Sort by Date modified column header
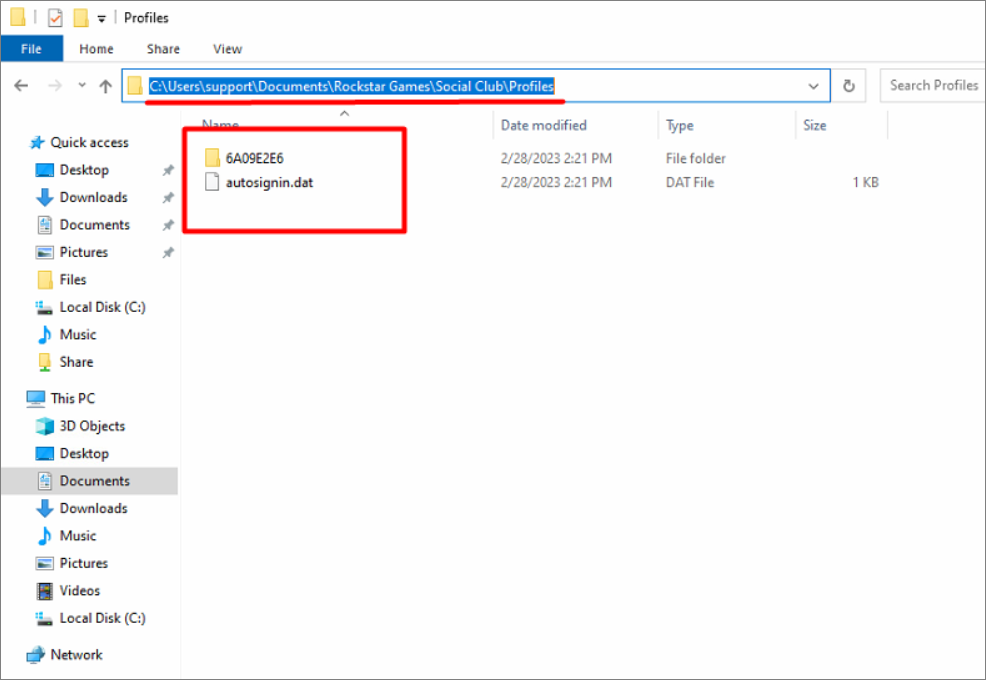 pyautogui.click(x=543, y=125)
